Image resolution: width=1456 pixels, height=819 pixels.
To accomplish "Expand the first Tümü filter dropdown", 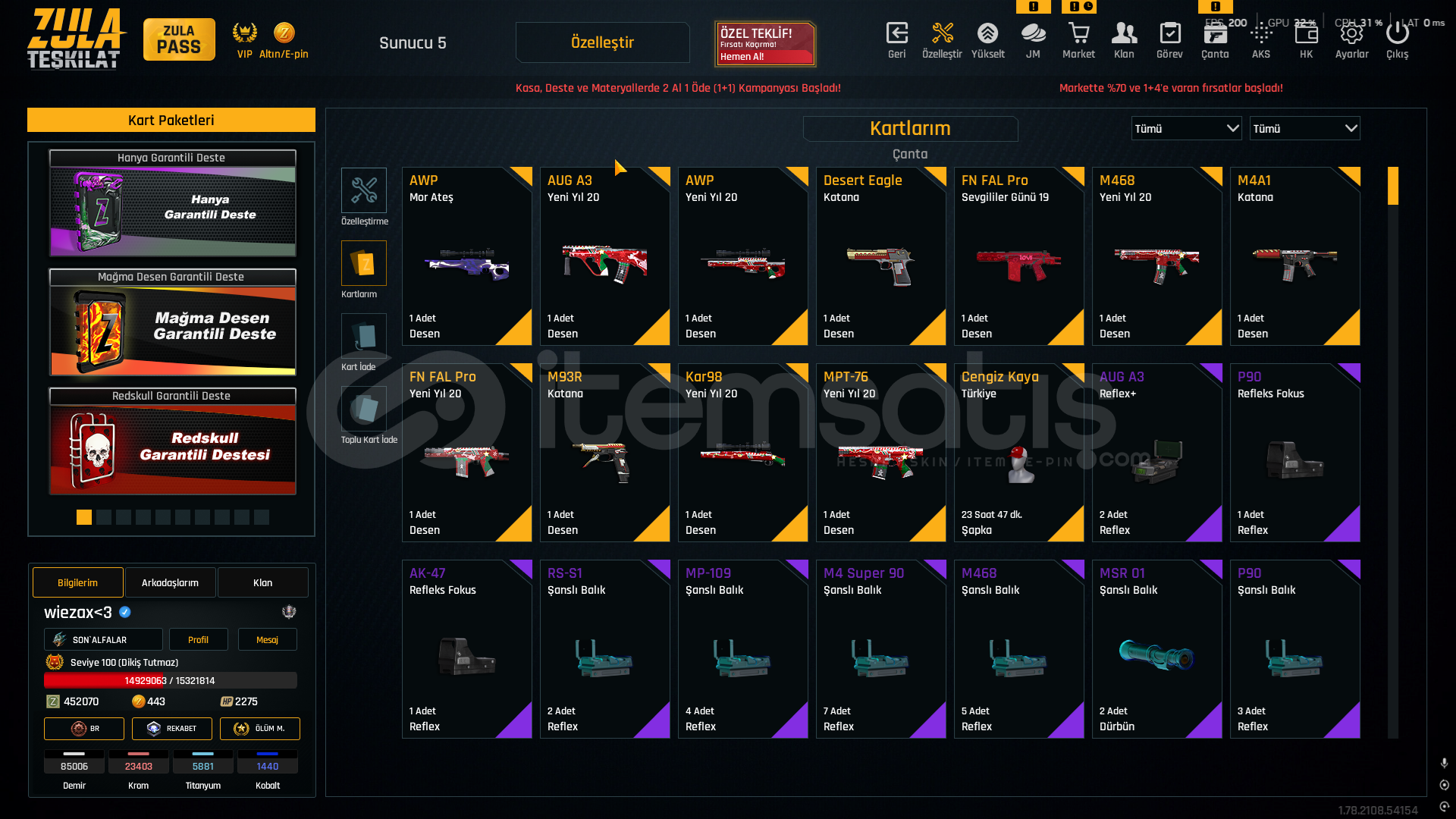I will [1186, 129].
